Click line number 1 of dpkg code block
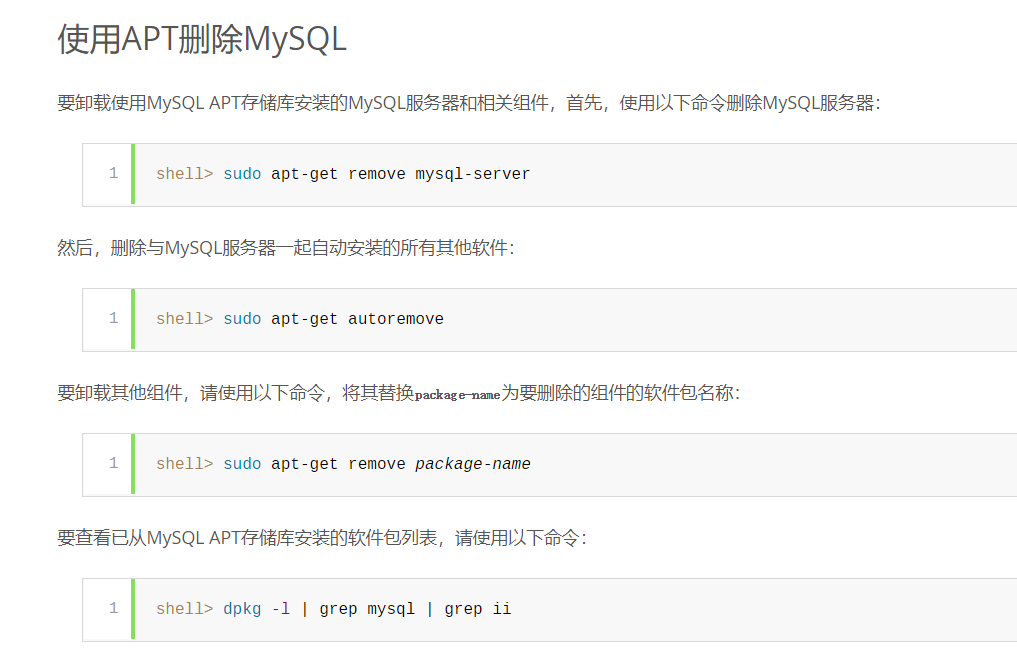 pos(114,608)
